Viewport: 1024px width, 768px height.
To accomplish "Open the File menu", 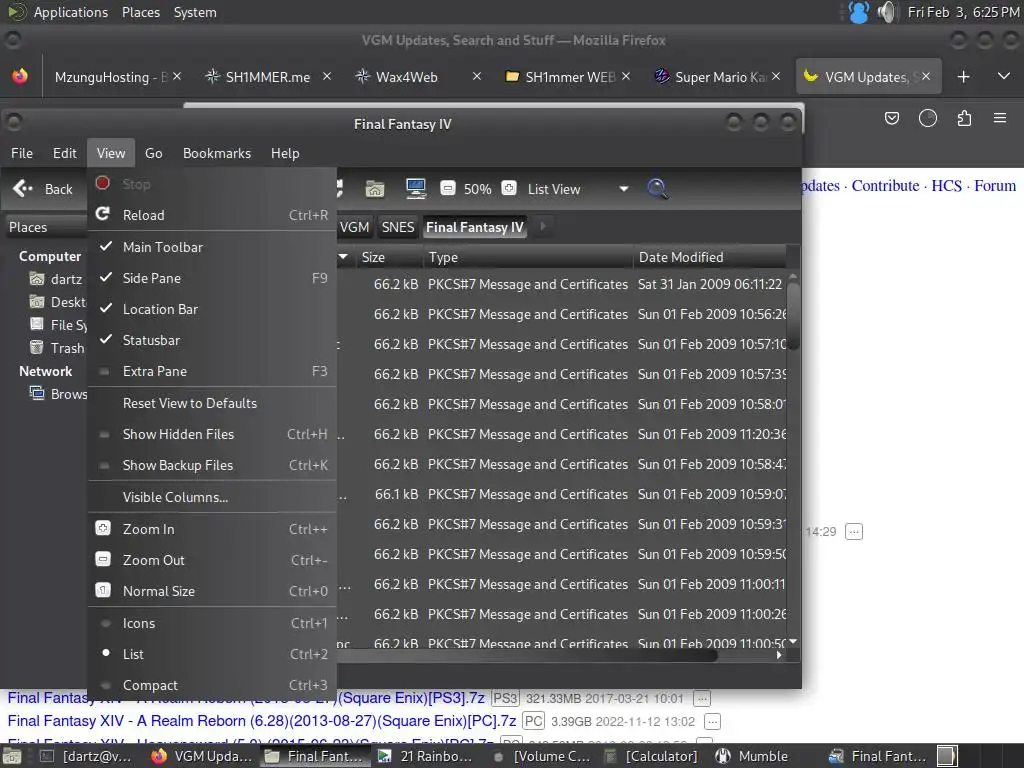I will click(x=22, y=153).
